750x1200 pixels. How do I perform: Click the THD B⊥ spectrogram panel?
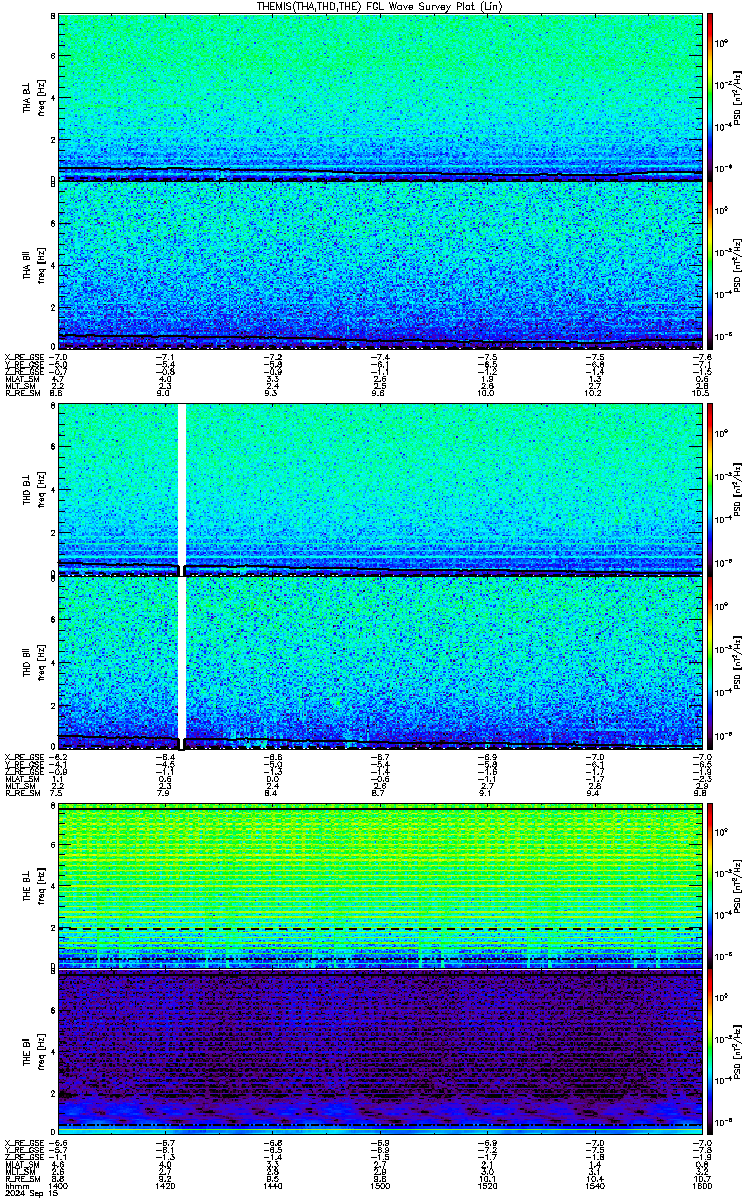tap(381, 490)
